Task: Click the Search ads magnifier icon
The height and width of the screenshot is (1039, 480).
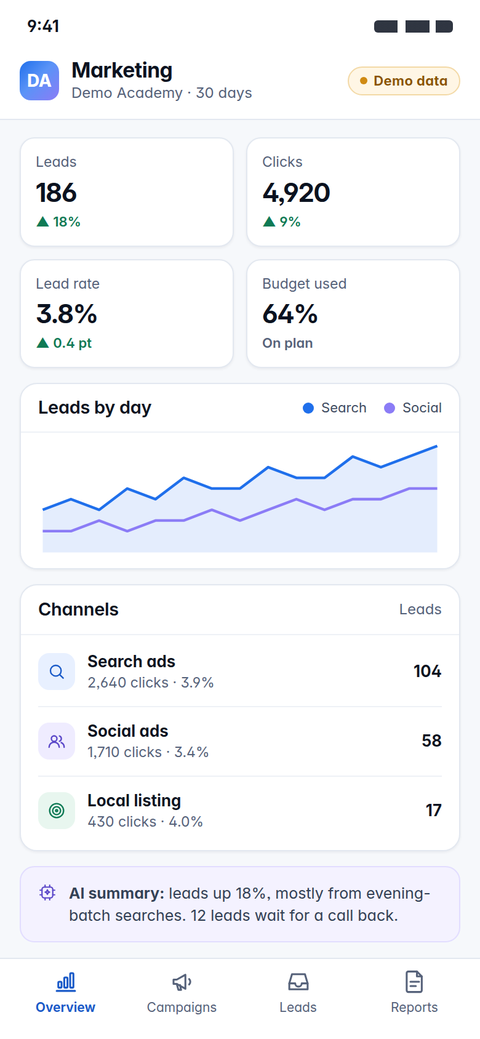Action: pyautogui.click(x=57, y=672)
